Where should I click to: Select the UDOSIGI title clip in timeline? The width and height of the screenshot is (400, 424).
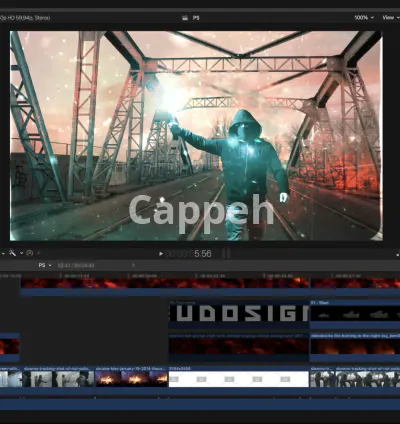[239, 314]
